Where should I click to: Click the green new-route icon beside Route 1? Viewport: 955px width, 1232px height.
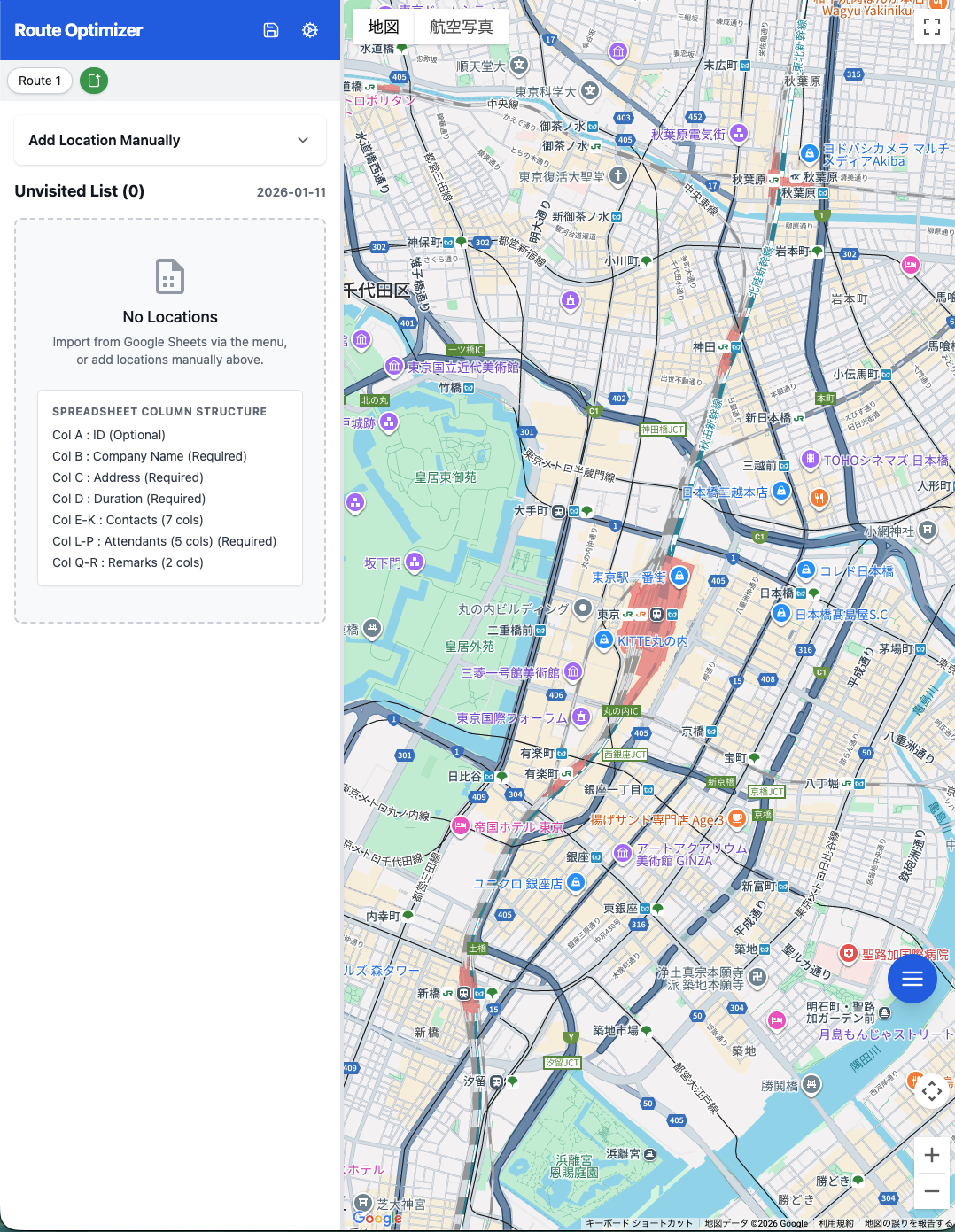click(94, 81)
